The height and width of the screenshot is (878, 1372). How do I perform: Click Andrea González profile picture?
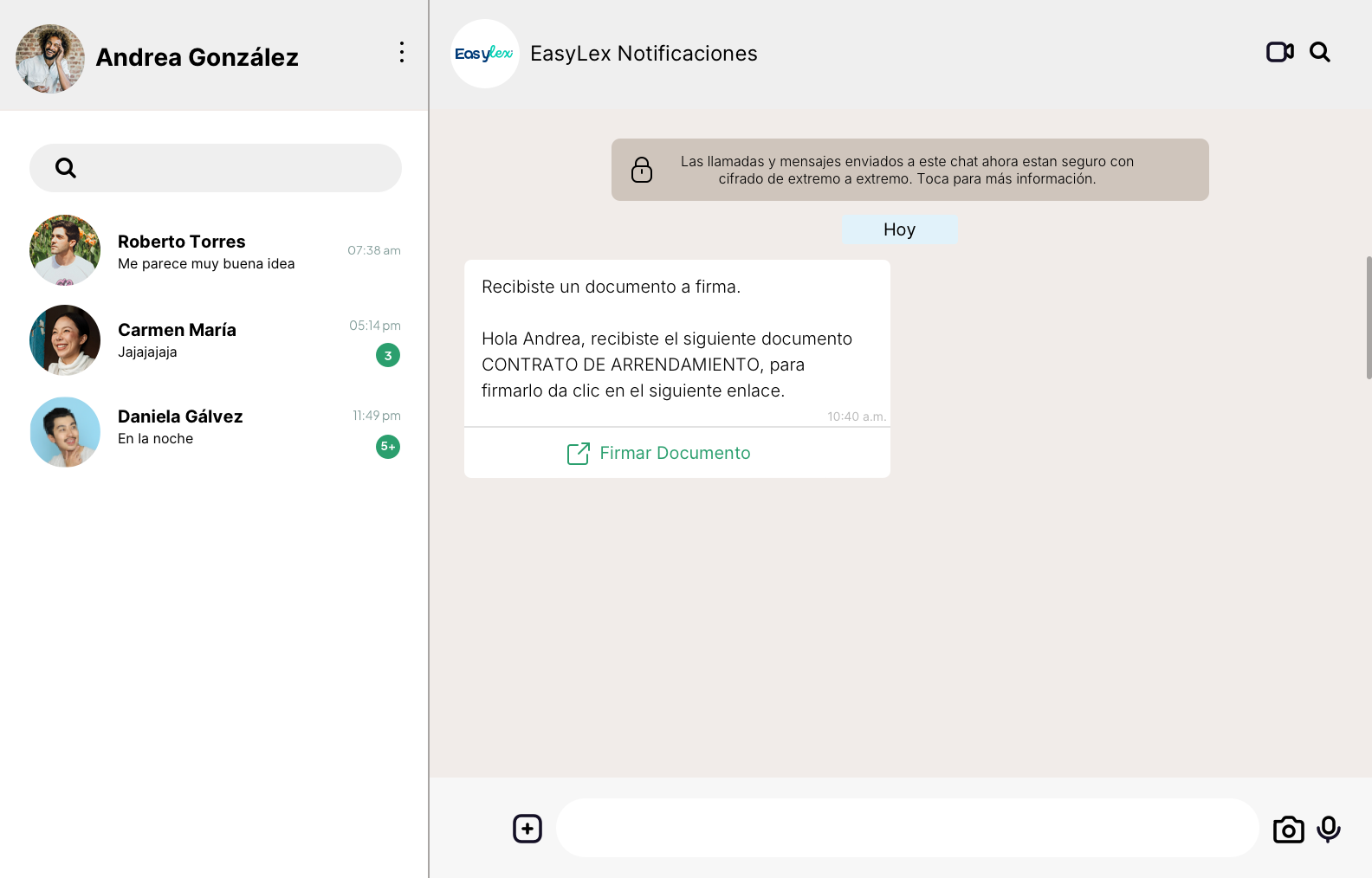click(x=50, y=58)
